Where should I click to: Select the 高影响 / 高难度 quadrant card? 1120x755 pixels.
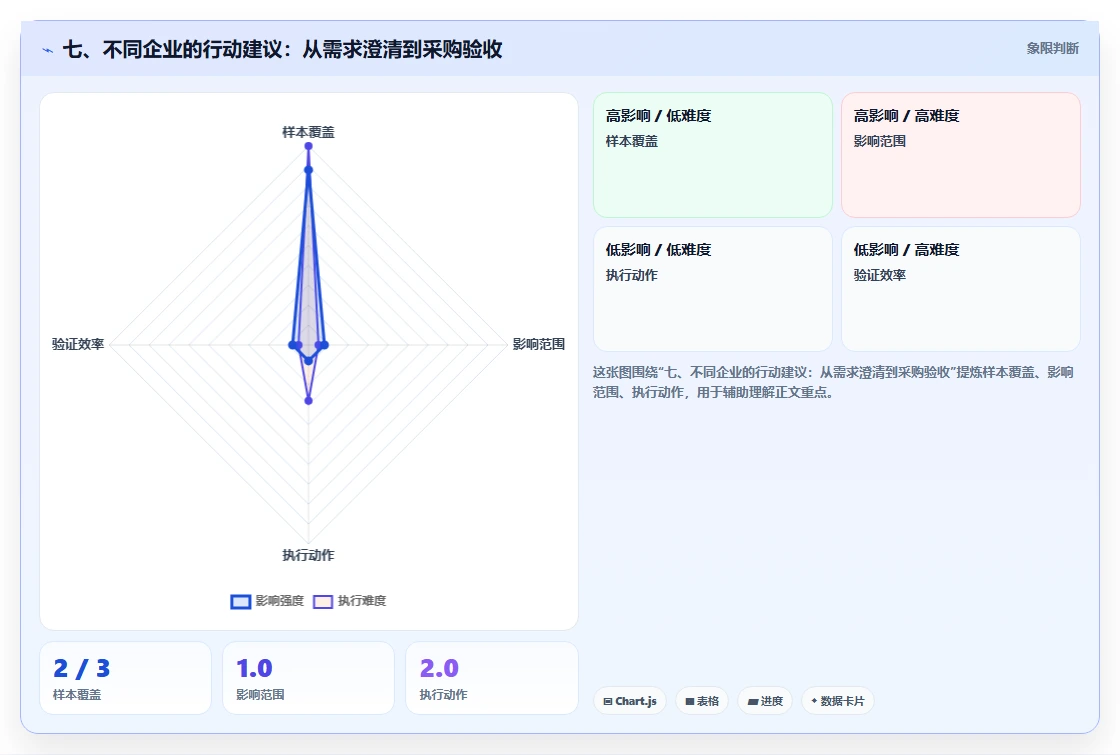(961, 155)
